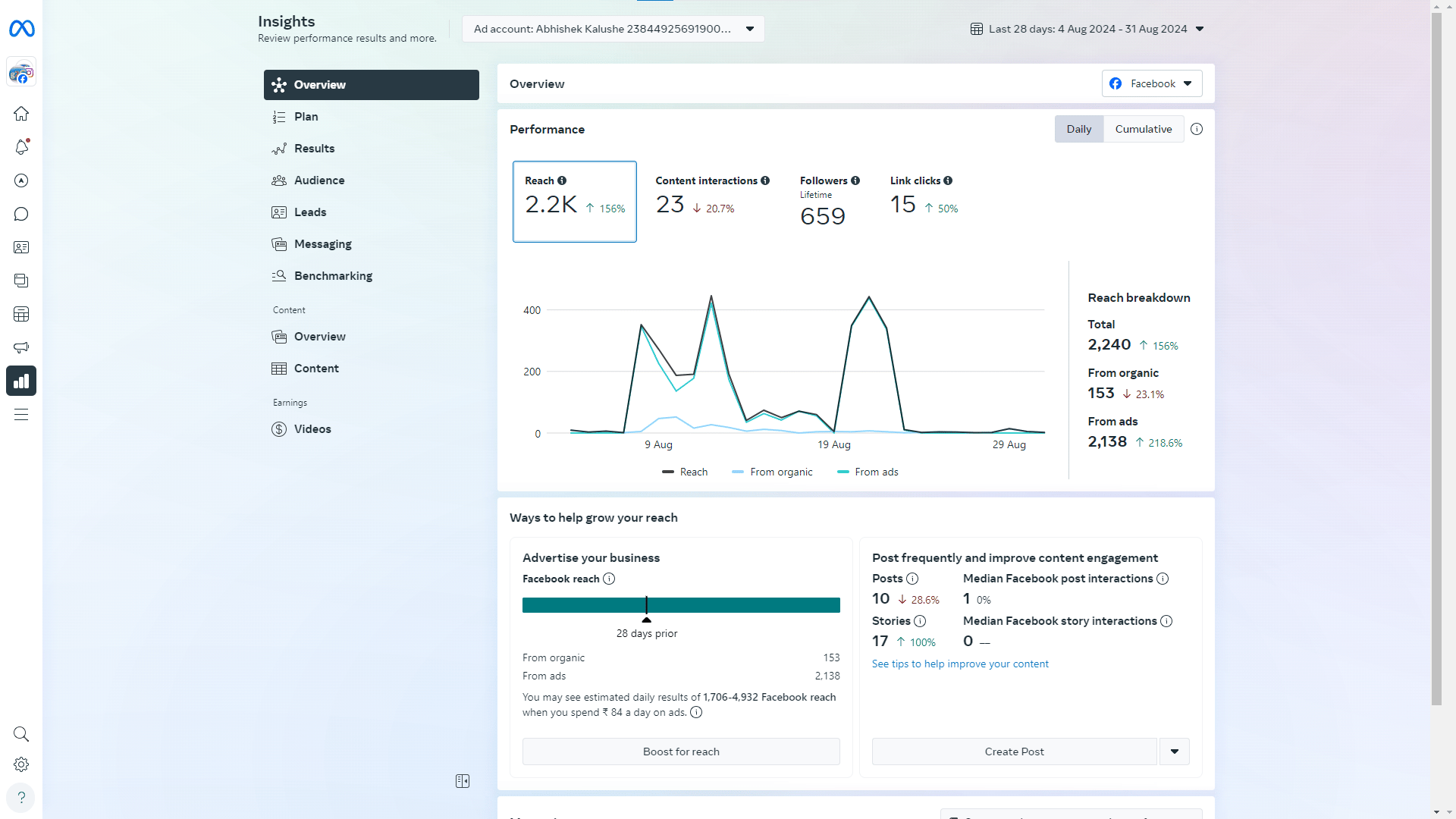Select the Insights bar chart icon
This screenshot has height=819, width=1456.
[x=21, y=381]
